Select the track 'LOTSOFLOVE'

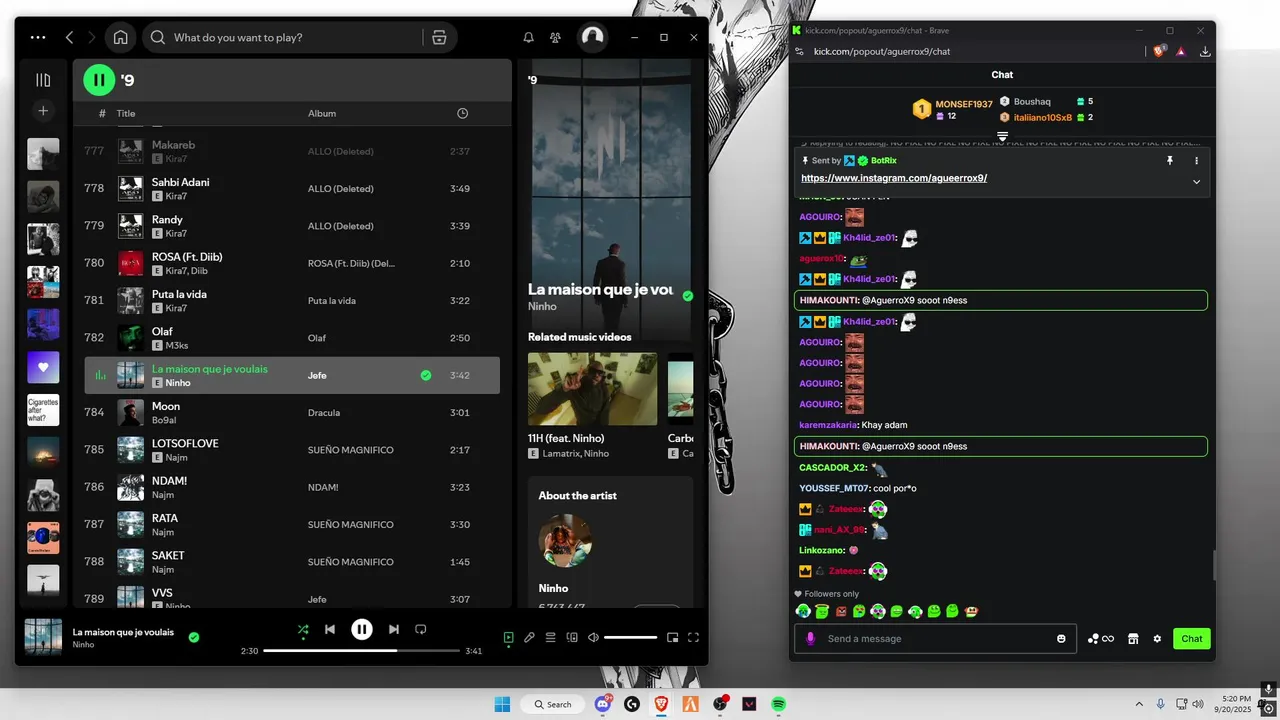[292, 449]
